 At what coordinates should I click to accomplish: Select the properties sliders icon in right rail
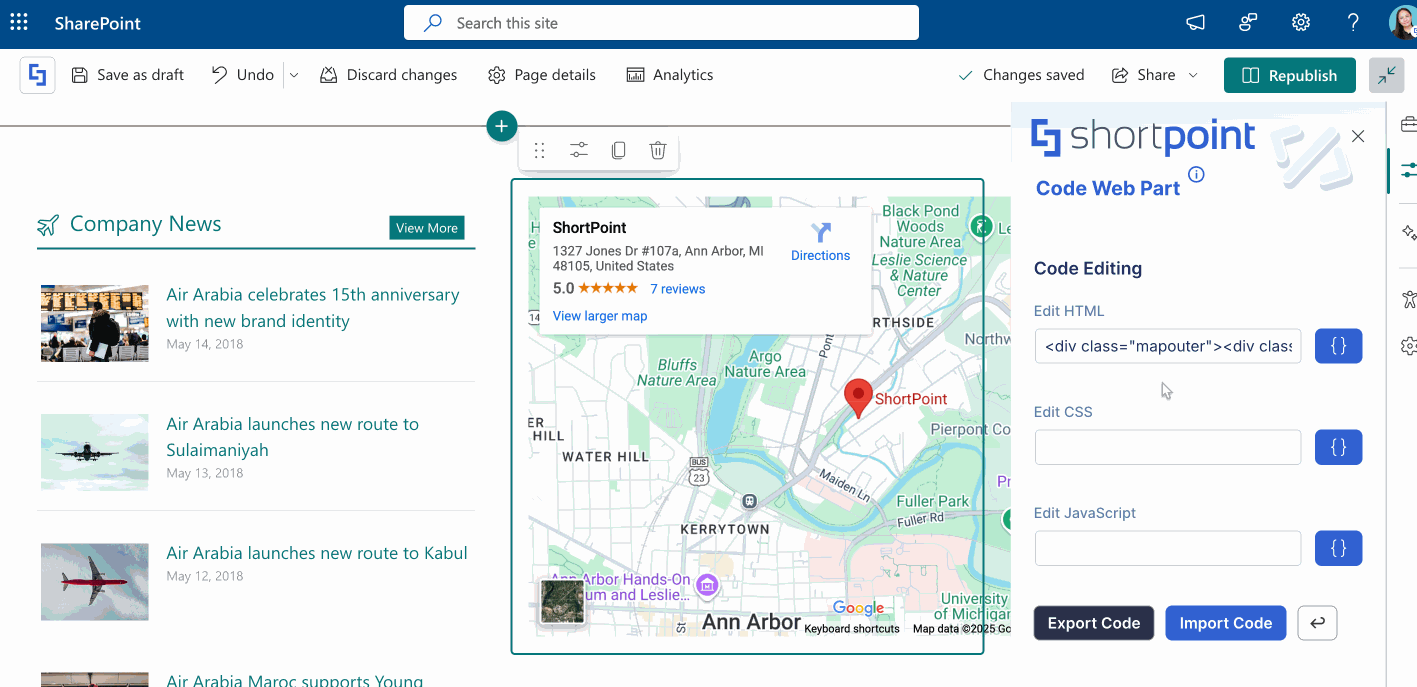click(x=1408, y=170)
